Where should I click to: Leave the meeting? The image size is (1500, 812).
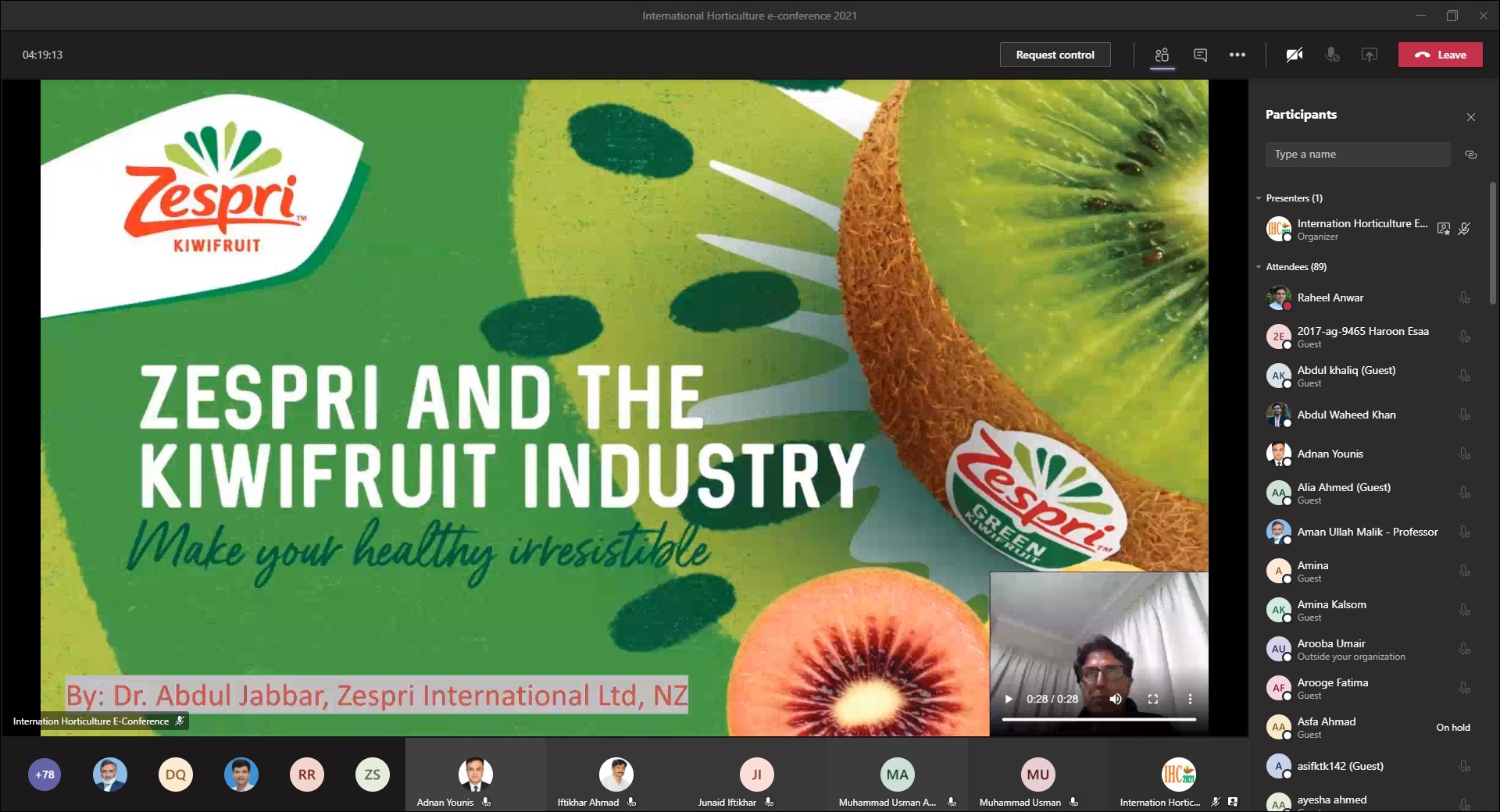(1440, 55)
